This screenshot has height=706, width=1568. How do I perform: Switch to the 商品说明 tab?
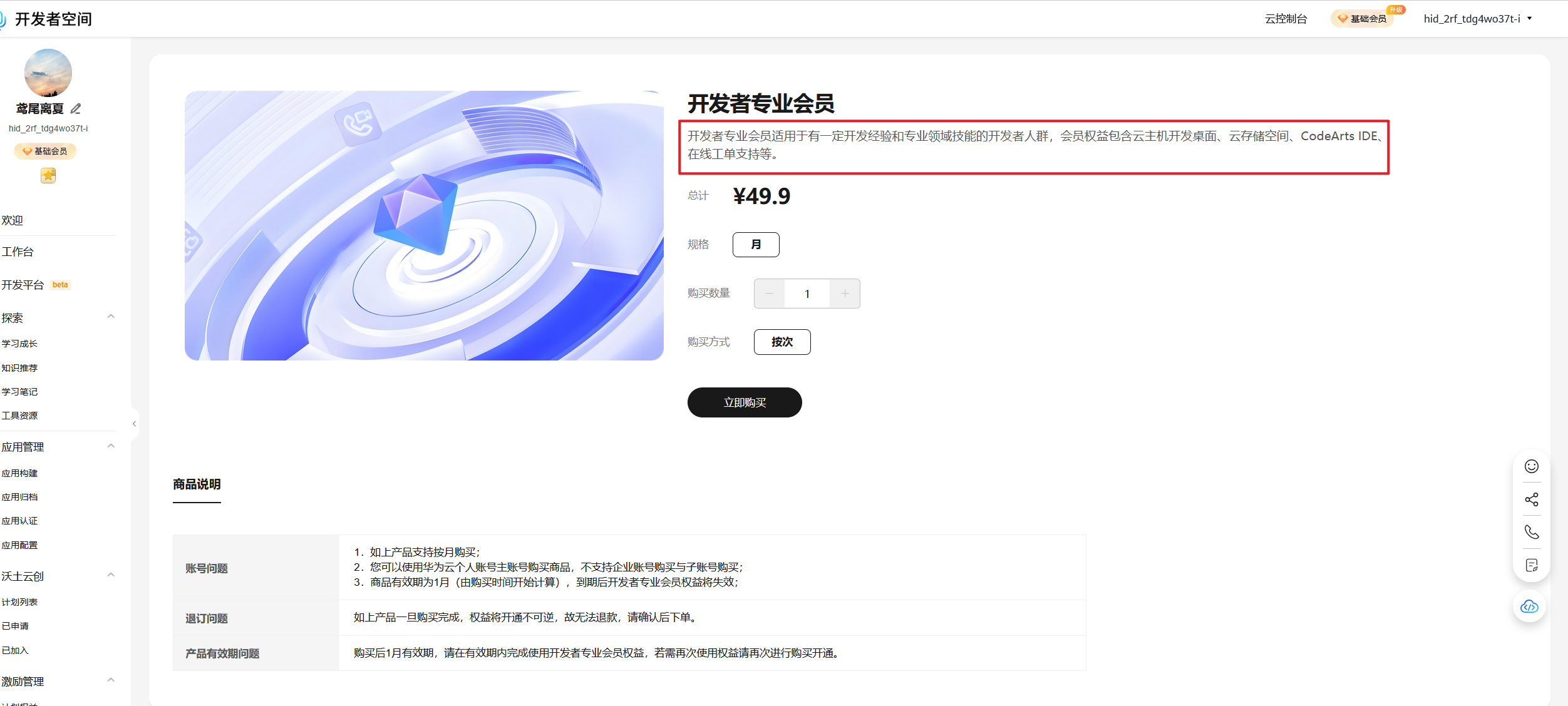click(x=197, y=484)
